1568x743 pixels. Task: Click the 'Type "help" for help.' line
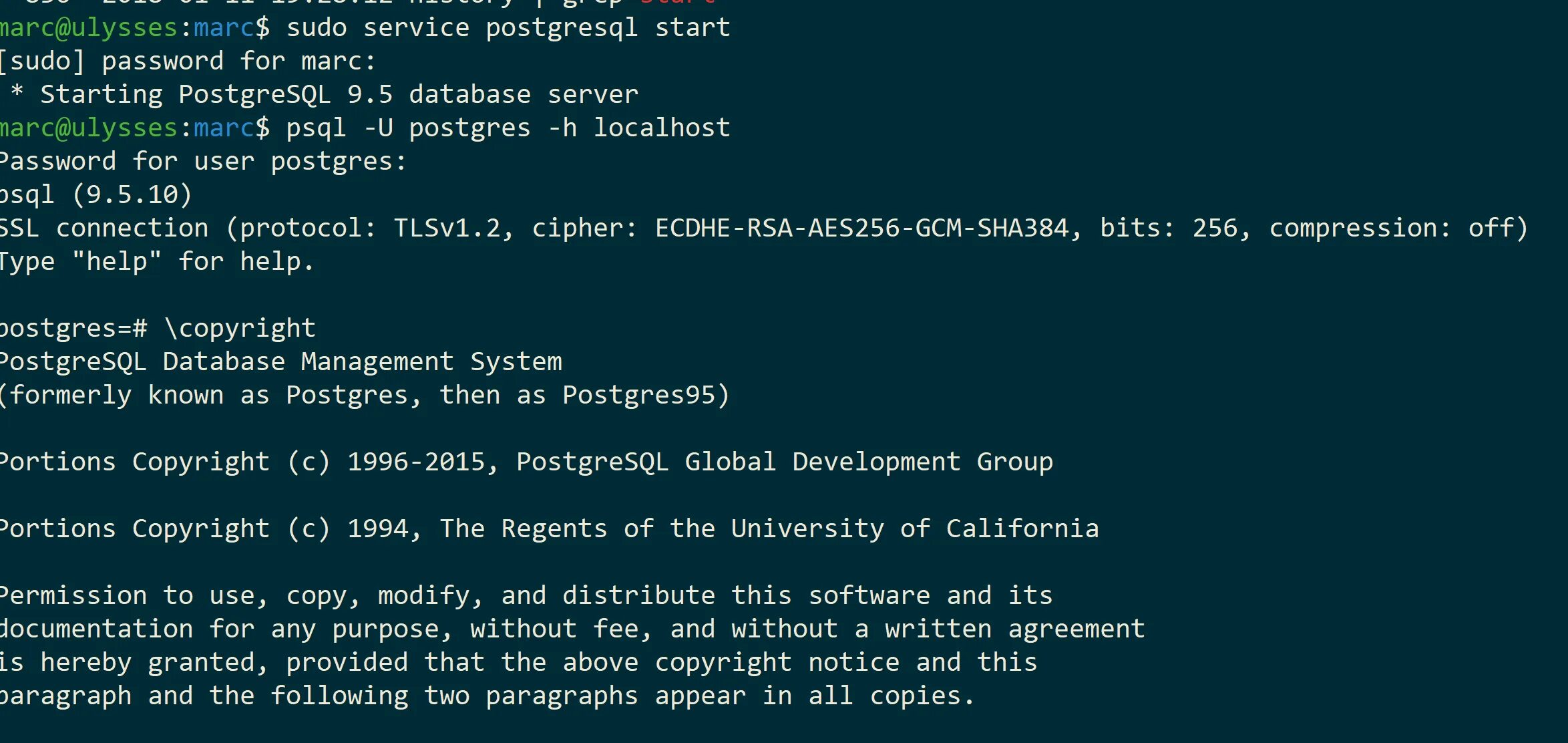pos(156,262)
